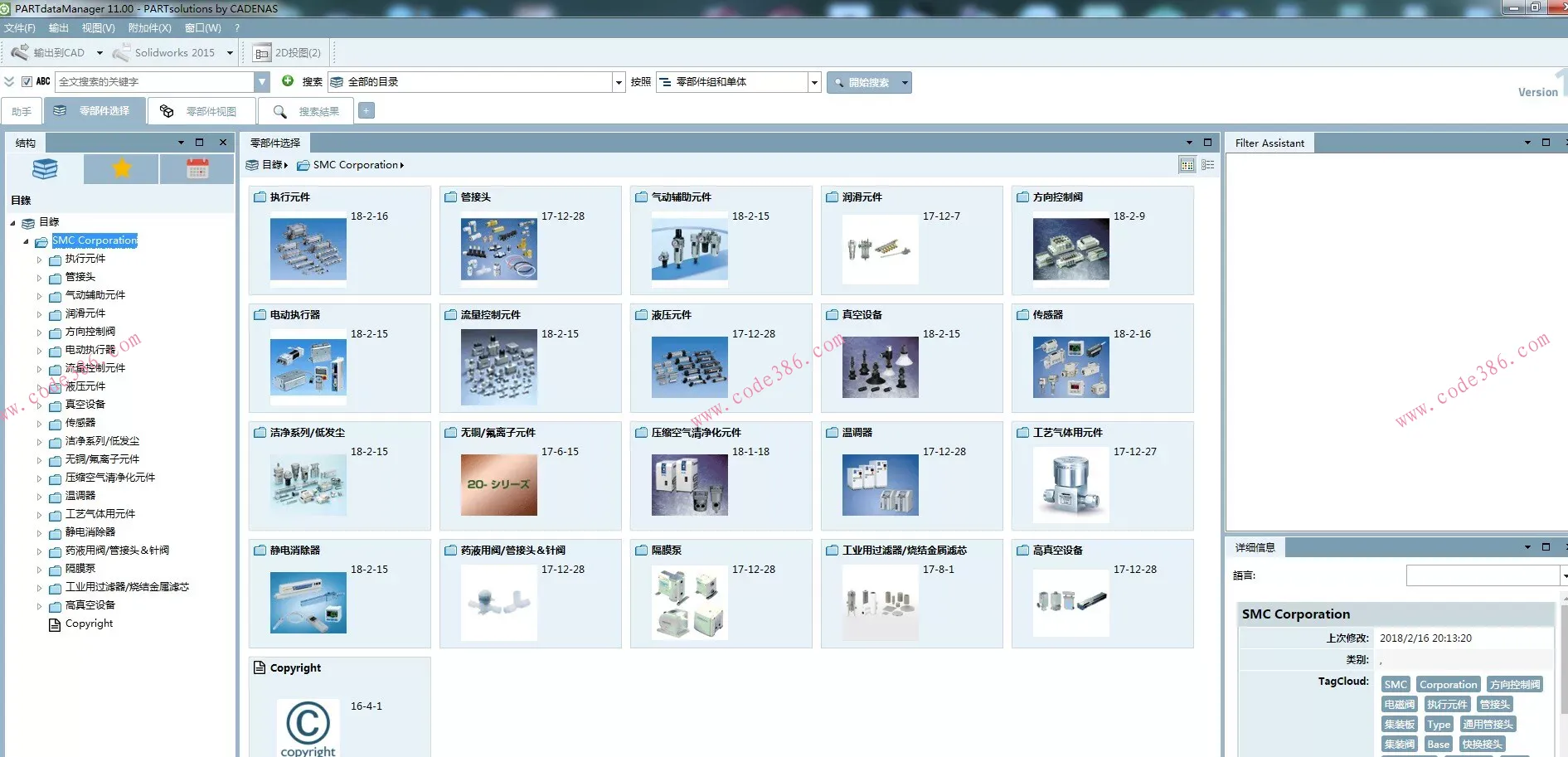Select 液压元件 in the tree
The image size is (1568, 757).
click(85, 386)
